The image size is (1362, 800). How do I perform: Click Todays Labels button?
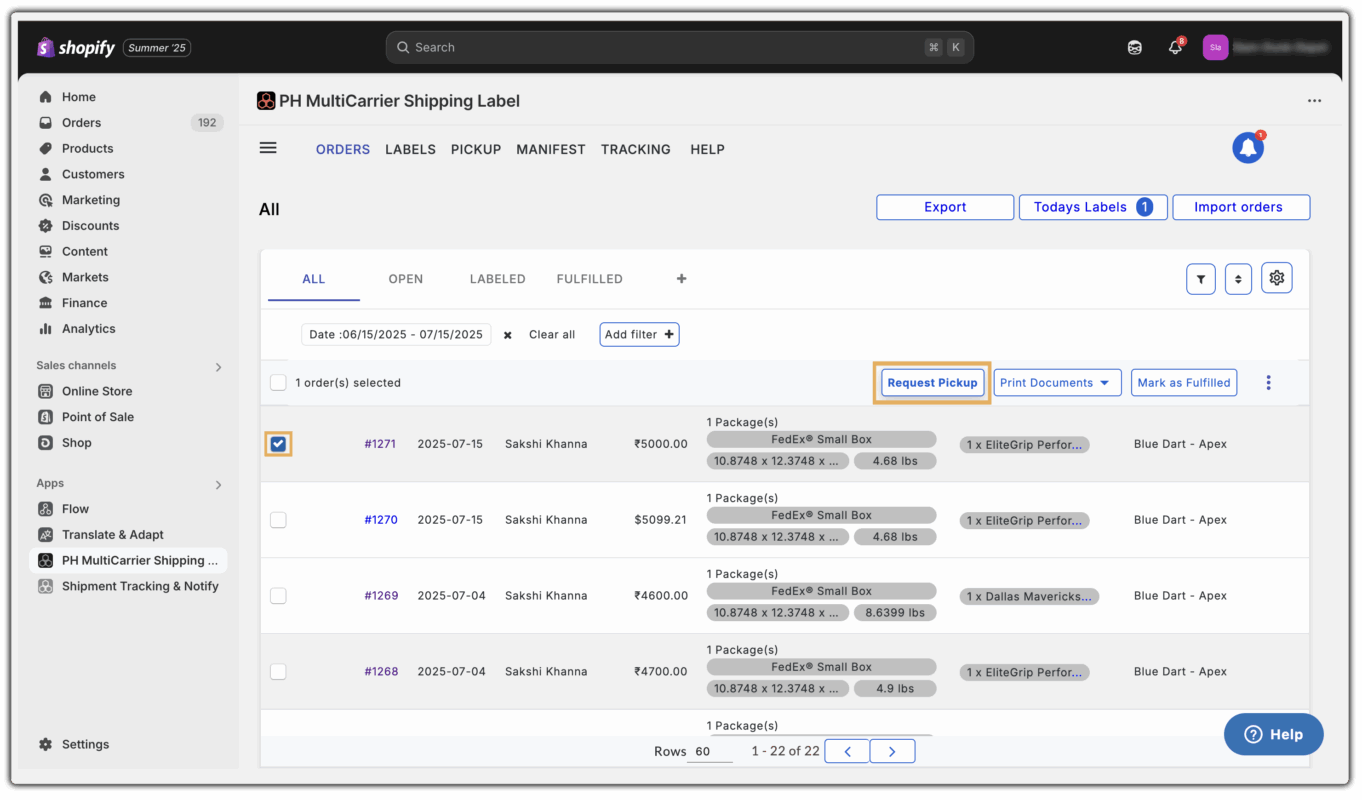click(1093, 207)
